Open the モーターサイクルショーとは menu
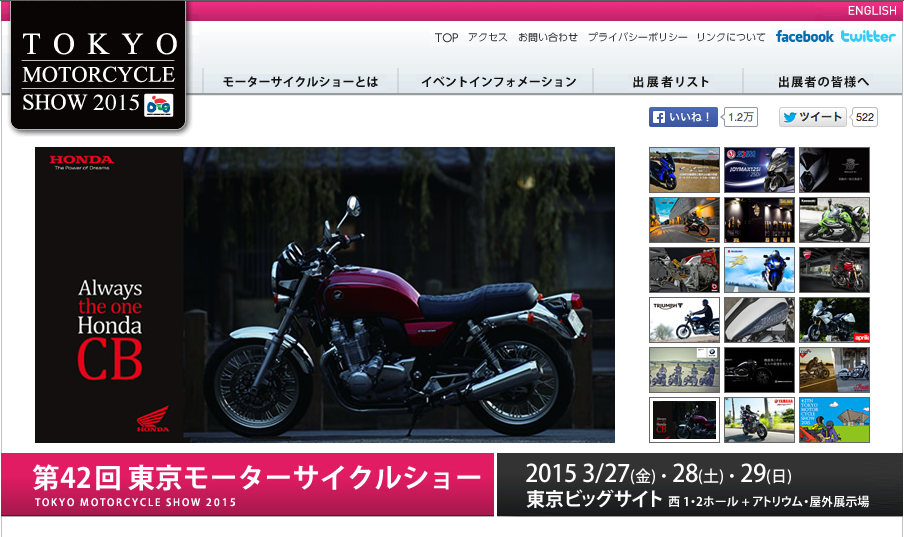 coord(300,81)
